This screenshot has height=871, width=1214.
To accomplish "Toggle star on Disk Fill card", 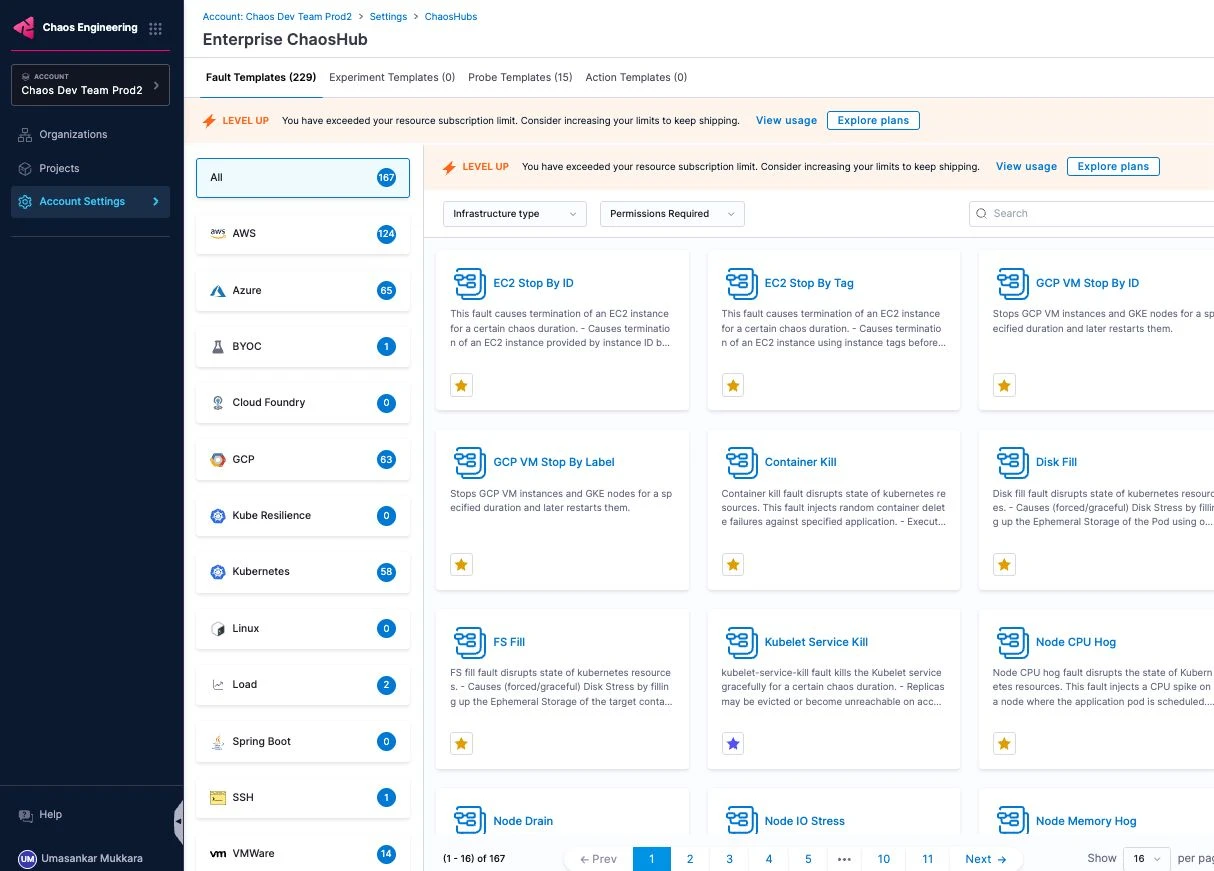I will pyautogui.click(x=1004, y=564).
